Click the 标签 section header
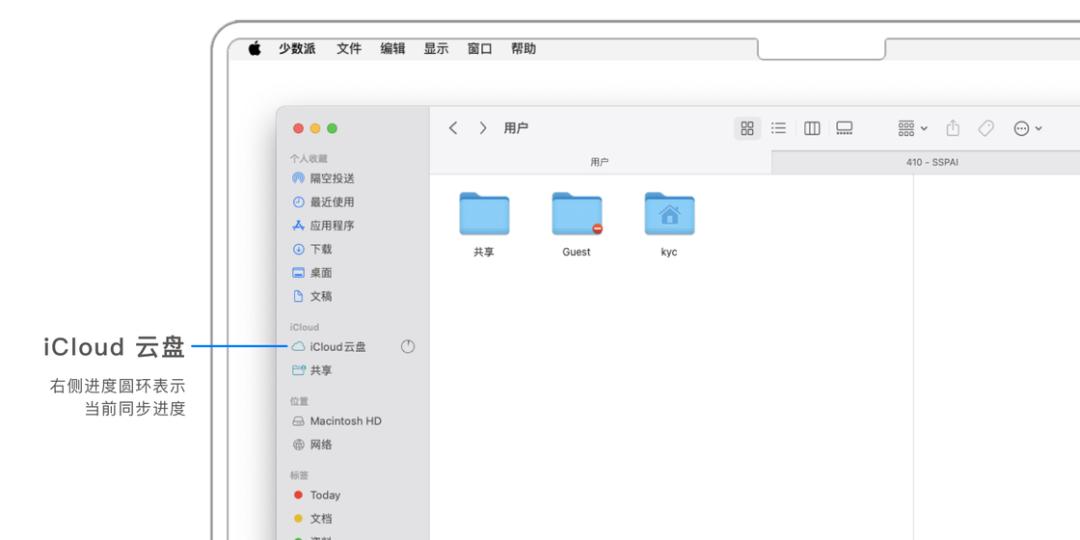Screen dimensions: 1080x540 tap(299, 475)
